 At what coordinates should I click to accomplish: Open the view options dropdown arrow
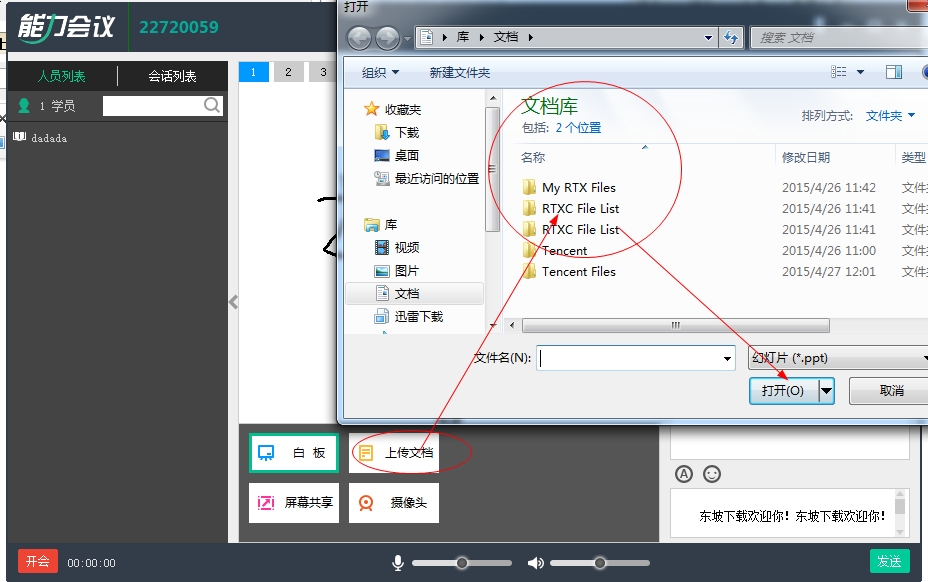point(861,72)
